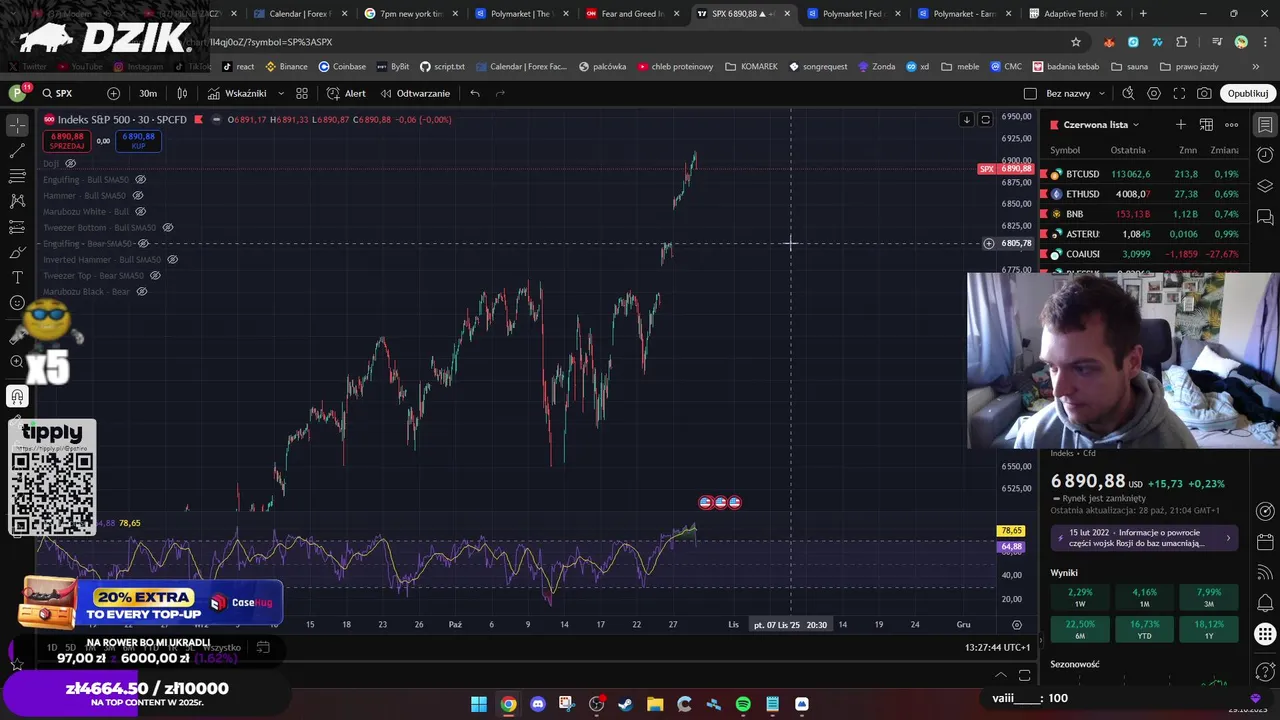Open the KOMAREK bookmark folder

(751, 66)
